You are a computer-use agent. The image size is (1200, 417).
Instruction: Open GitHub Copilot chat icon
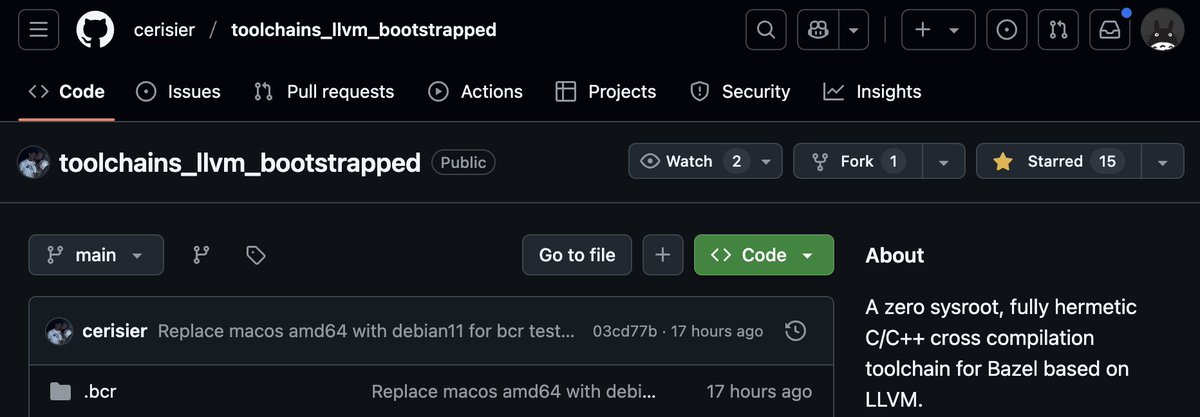click(818, 30)
